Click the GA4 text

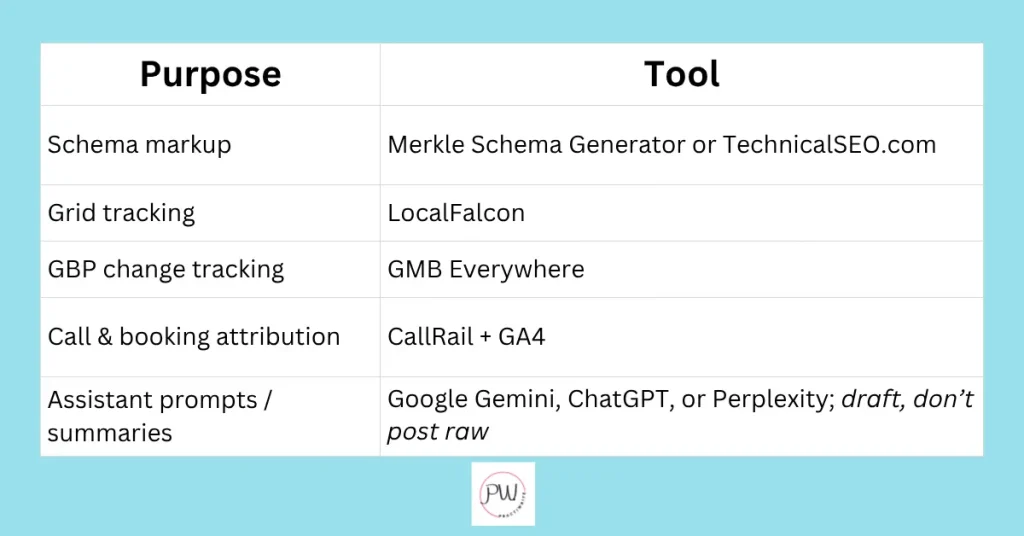click(523, 337)
